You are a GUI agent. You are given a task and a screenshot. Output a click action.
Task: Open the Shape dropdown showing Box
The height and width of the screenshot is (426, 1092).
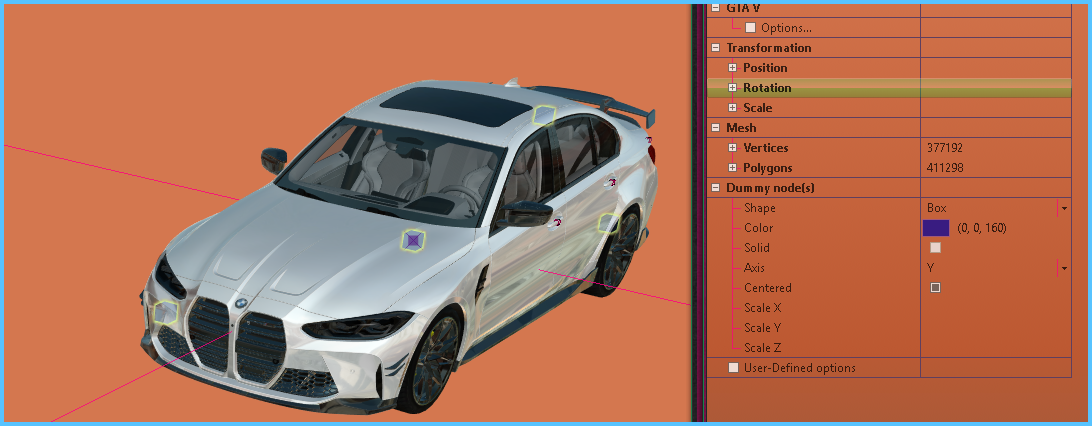click(x=1063, y=208)
